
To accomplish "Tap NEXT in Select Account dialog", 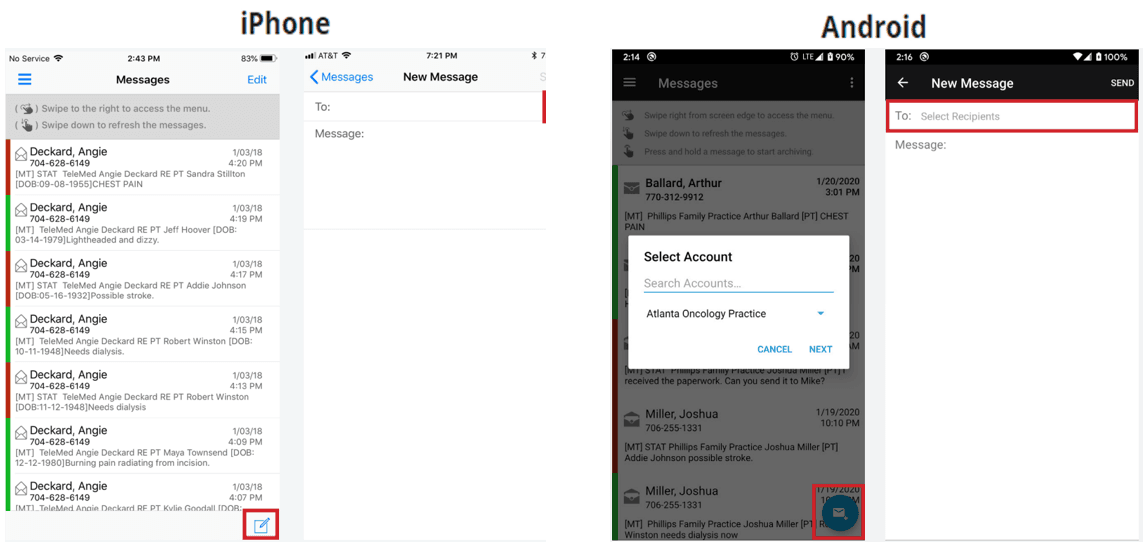I will [820, 349].
